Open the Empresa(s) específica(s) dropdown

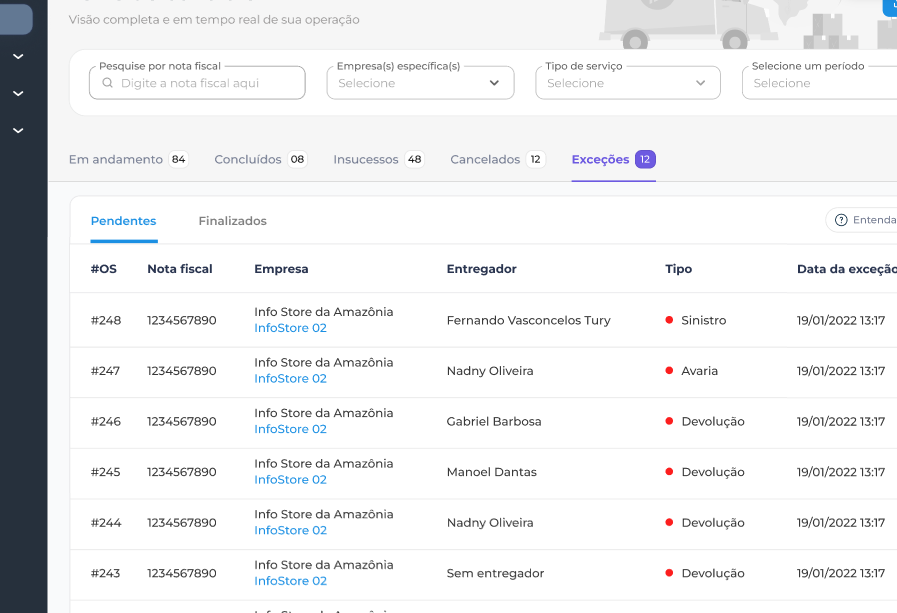coord(420,83)
